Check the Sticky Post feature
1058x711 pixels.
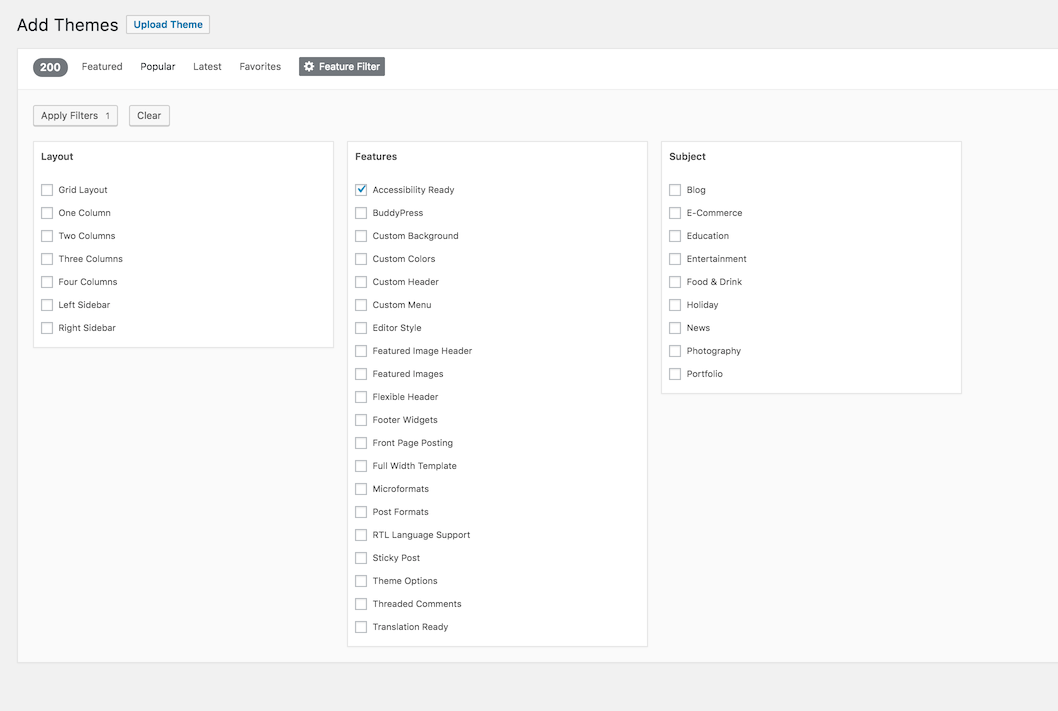pyautogui.click(x=361, y=557)
